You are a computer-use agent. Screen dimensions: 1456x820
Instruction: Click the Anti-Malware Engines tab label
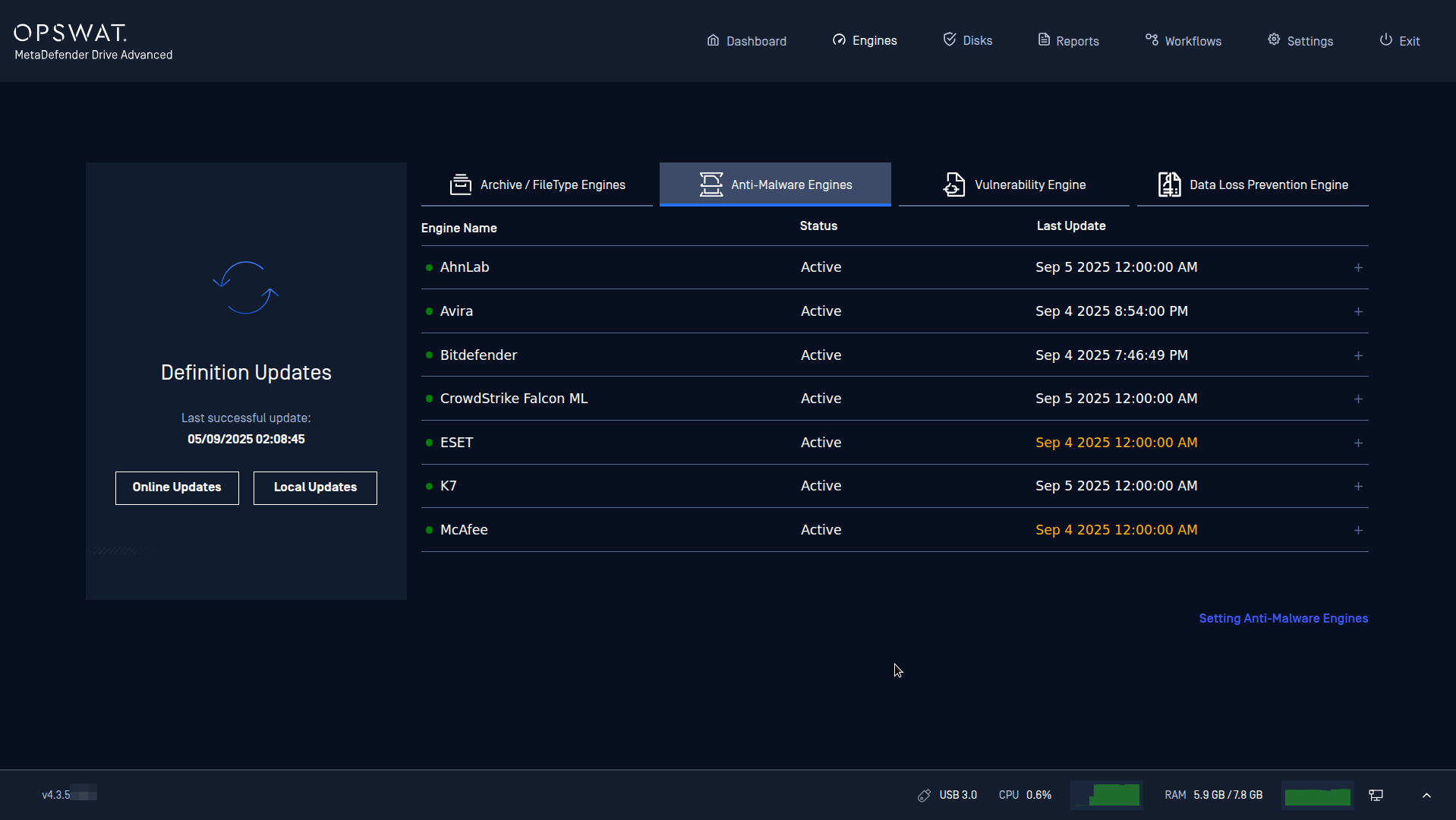click(x=791, y=184)
